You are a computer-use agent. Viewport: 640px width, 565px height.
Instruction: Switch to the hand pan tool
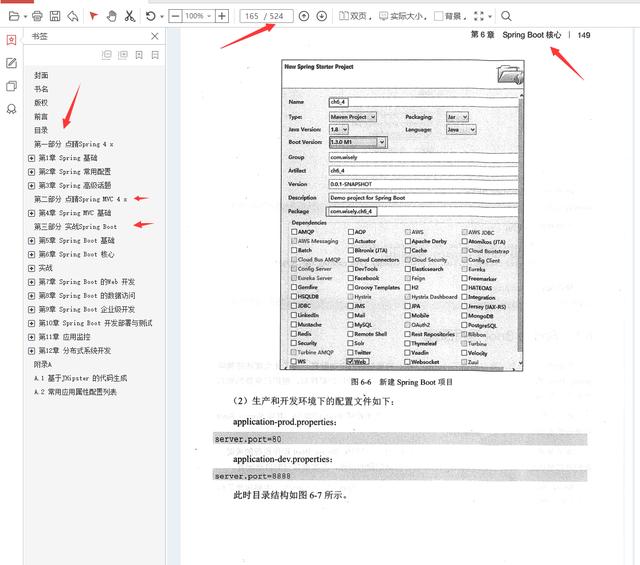pyautogui.click(x=111, y=16)
